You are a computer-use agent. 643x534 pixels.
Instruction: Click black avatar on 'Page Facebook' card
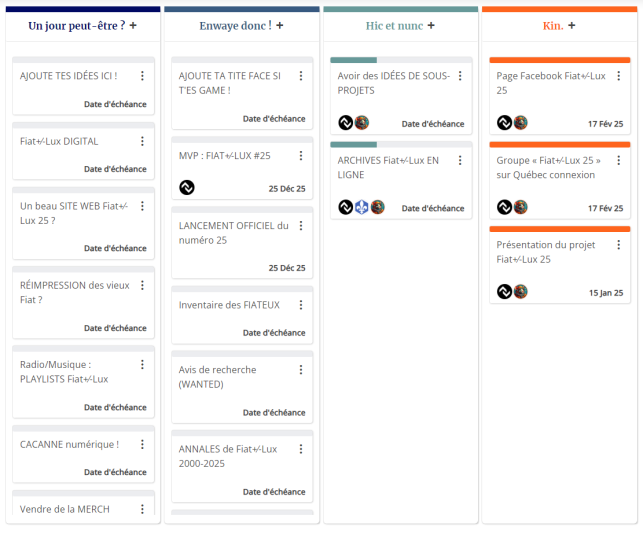click(504, 123)
